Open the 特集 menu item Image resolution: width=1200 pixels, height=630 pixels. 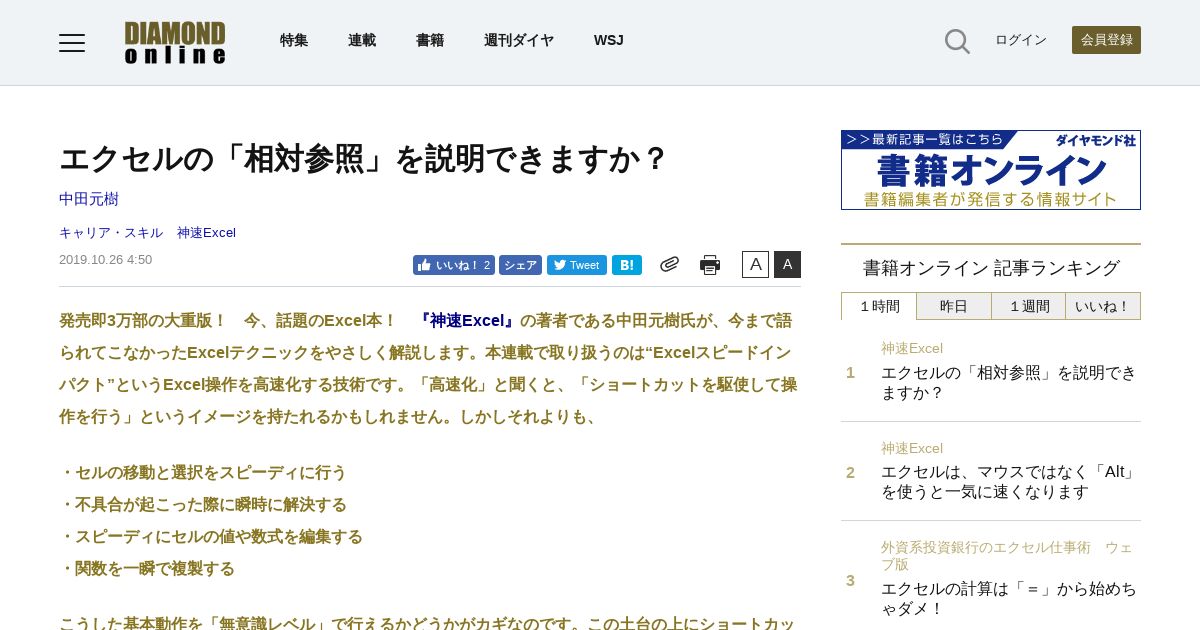pos(294,40)
